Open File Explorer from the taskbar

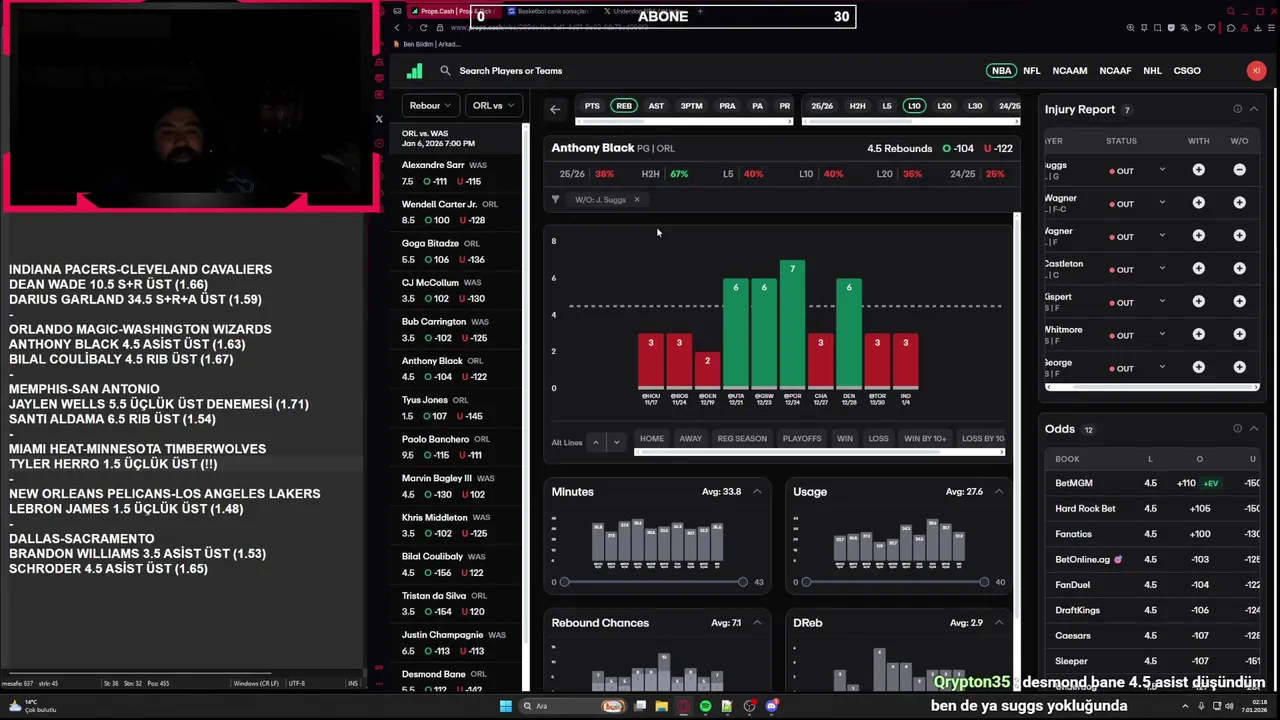(x=661, y=706)
